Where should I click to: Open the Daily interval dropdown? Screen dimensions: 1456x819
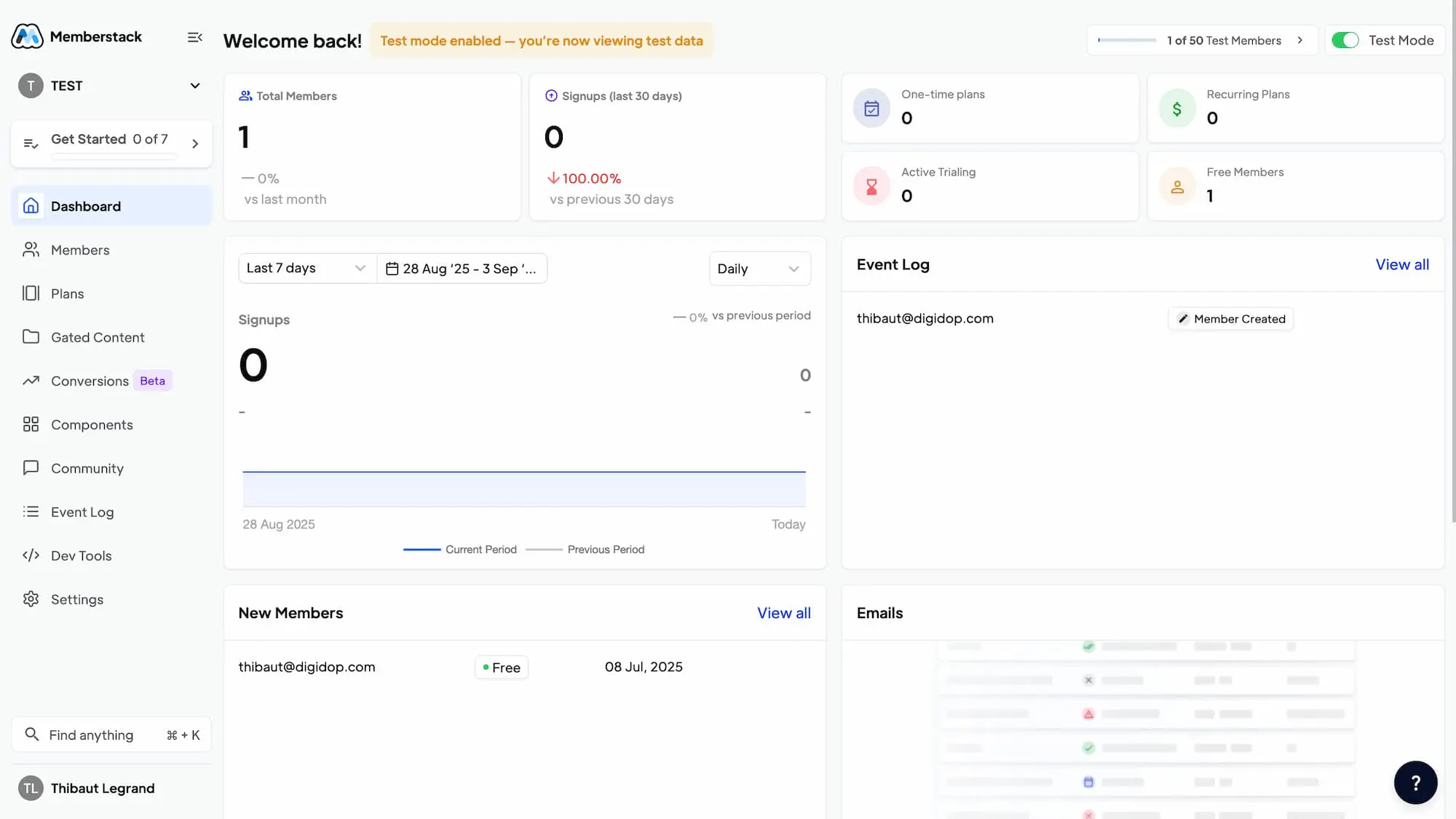tap(759, 269)
